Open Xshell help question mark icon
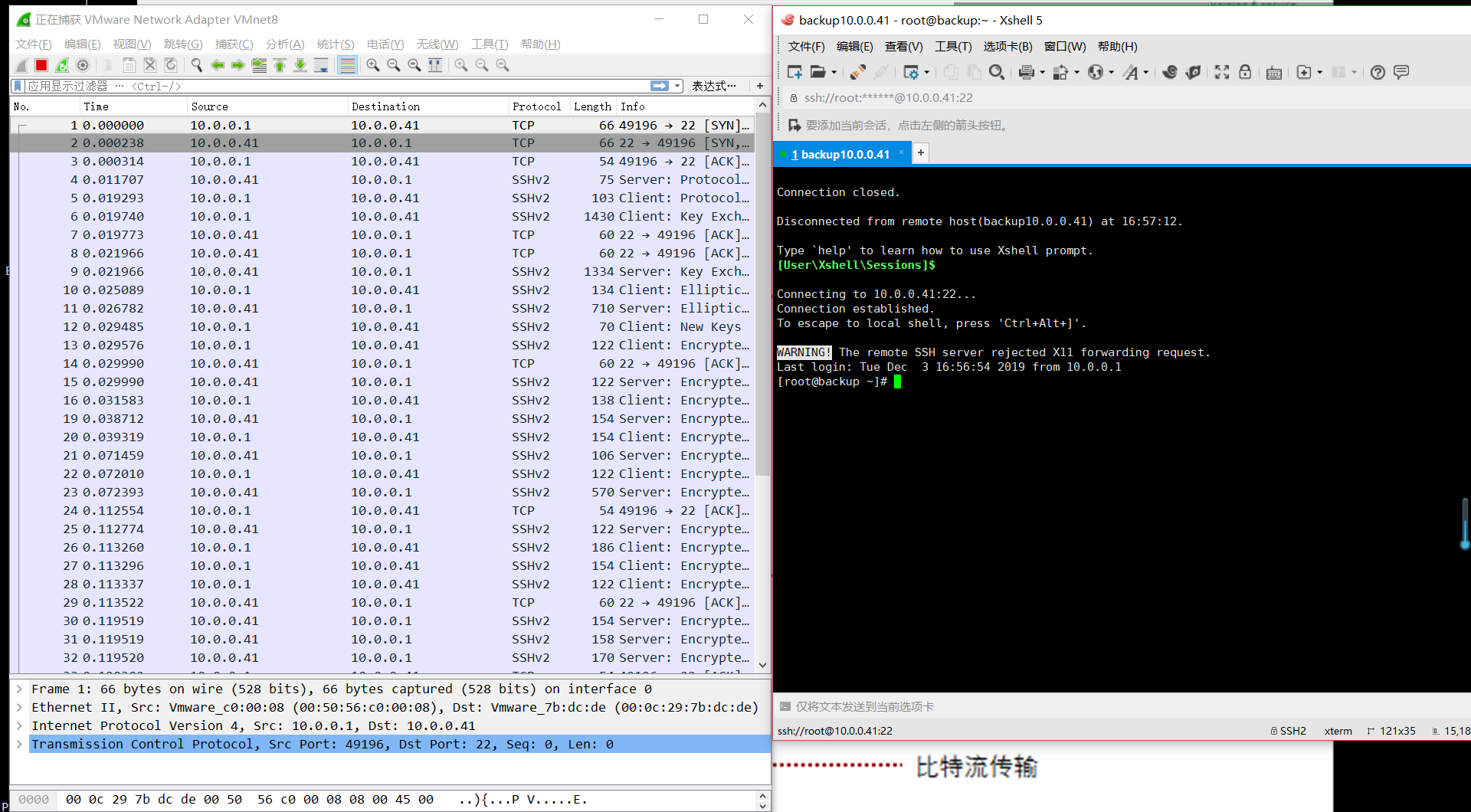1471x812 pixels. pos(1378,72)
